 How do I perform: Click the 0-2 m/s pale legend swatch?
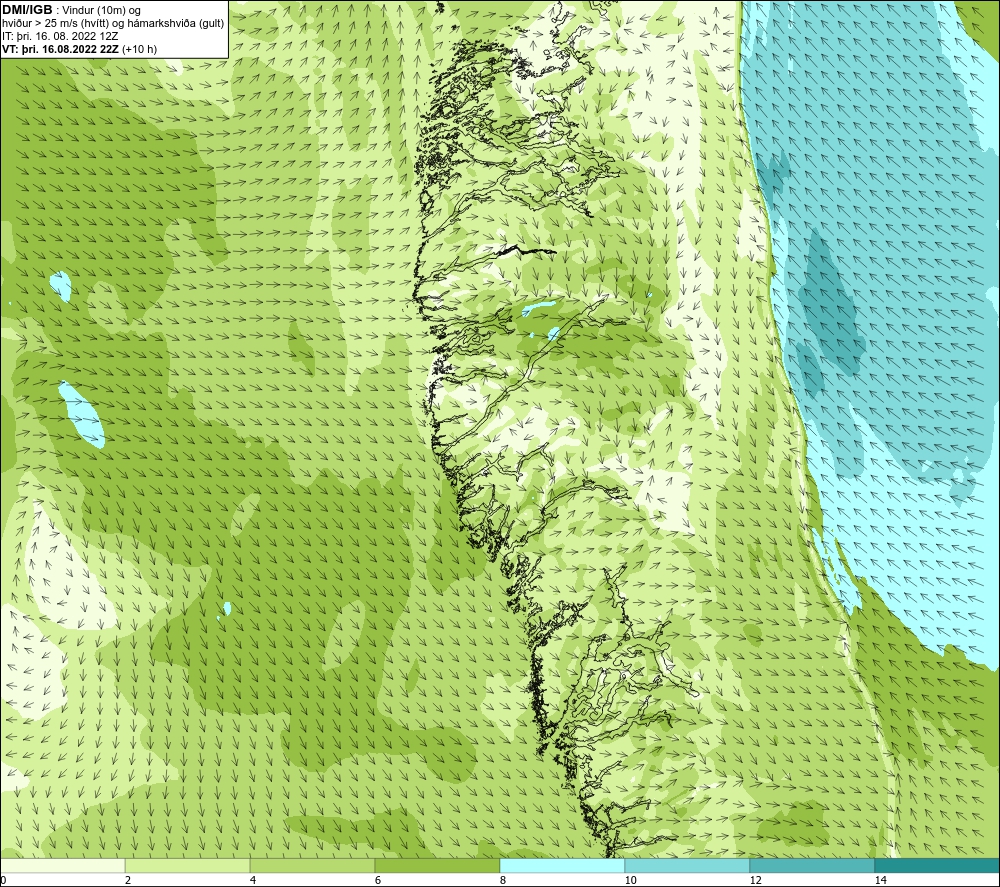pyautogui.click(x=63, y=865)
